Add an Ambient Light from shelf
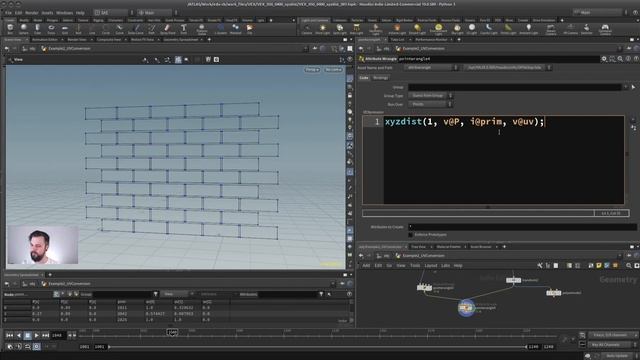Image resolution: width=640 pixels, height=360 pixels. click(529, 29)
